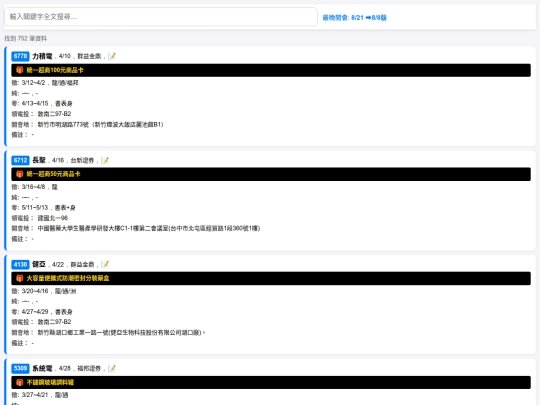The image size is (540, 405).
Task: Click the 4/22 meeting date in the 4130 header
Action: 58,264
